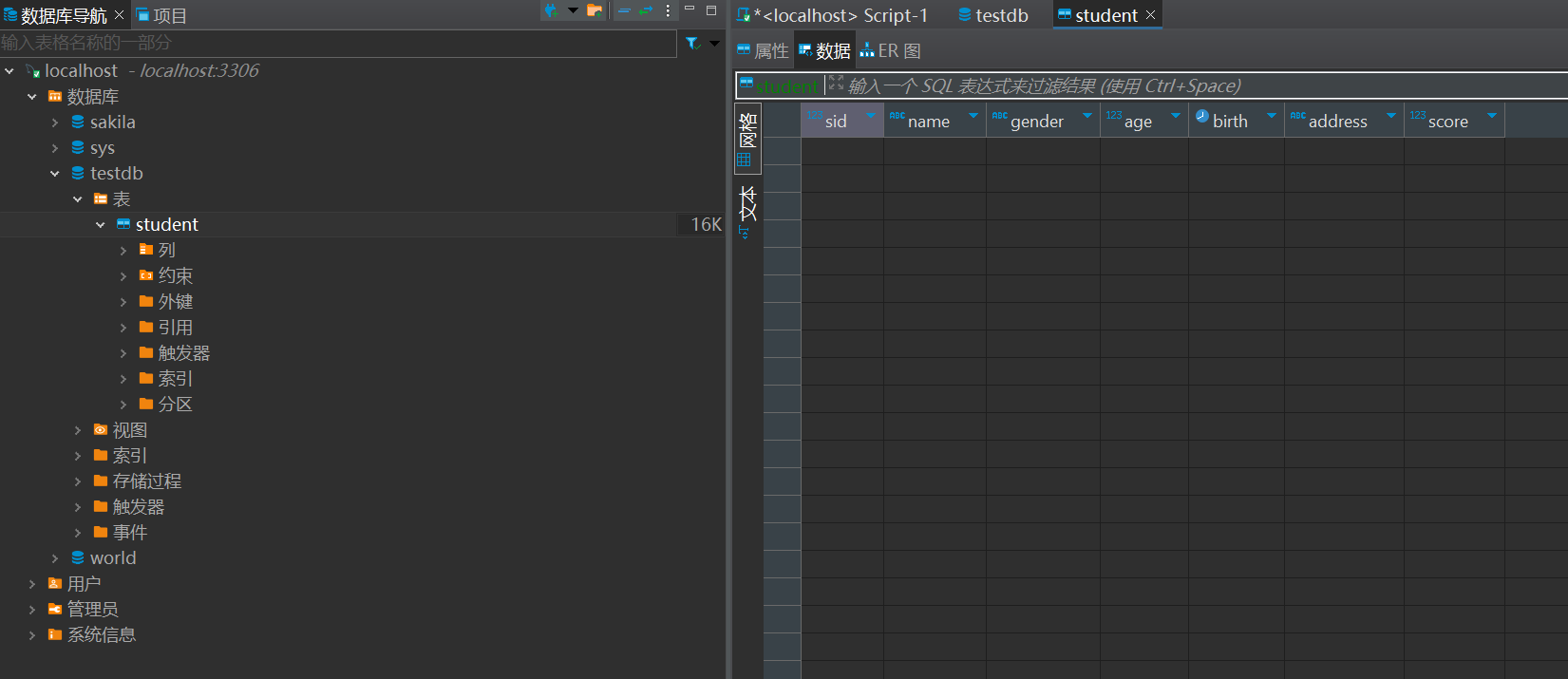Open the navigator view menu (three dots)

pyautogui.click(x=668, y=10)
